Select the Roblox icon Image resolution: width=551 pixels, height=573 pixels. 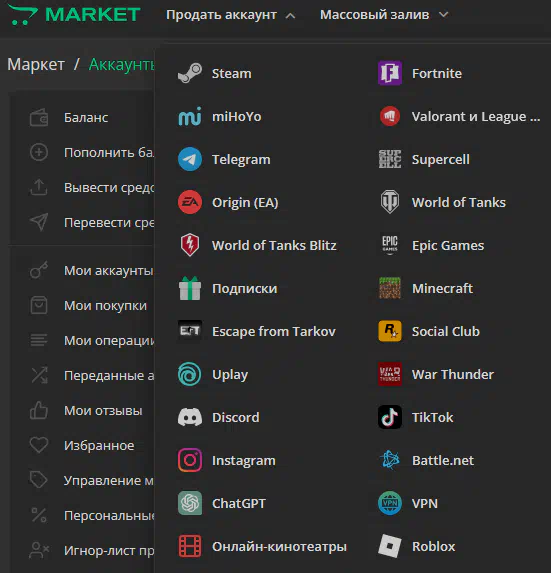point(390,546)
